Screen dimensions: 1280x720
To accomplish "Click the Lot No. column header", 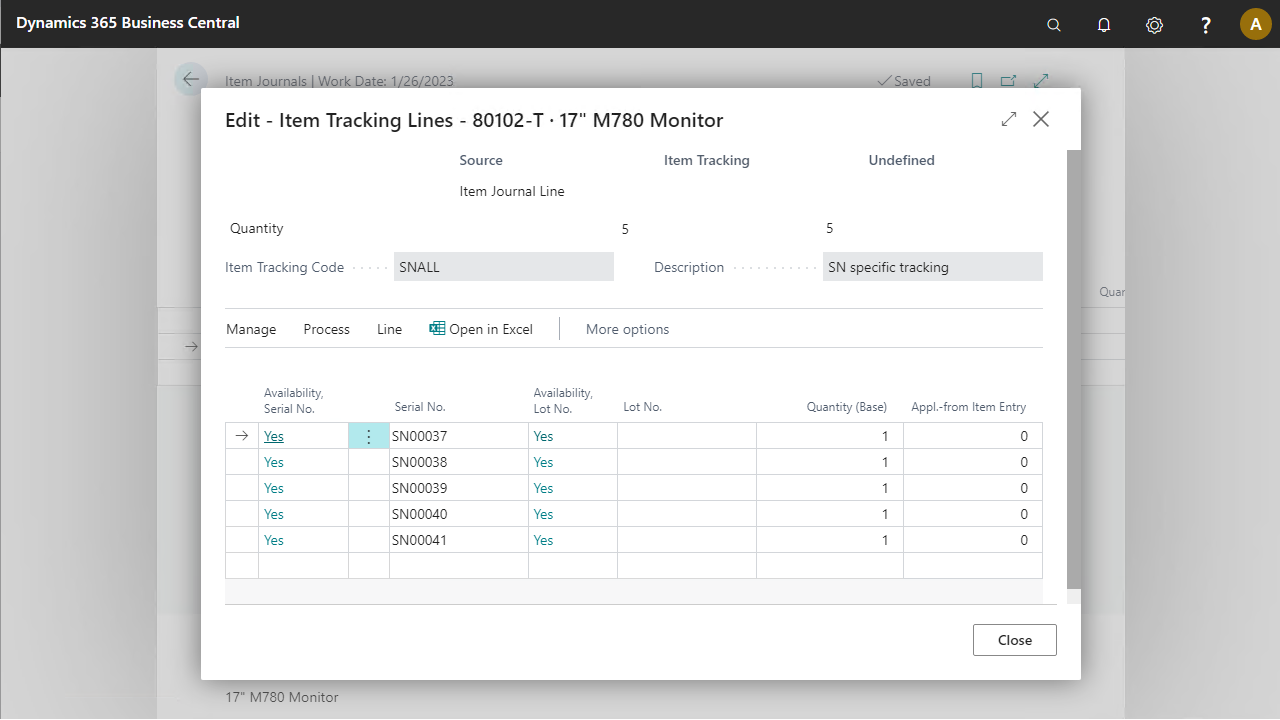I will tap(643, 407).
